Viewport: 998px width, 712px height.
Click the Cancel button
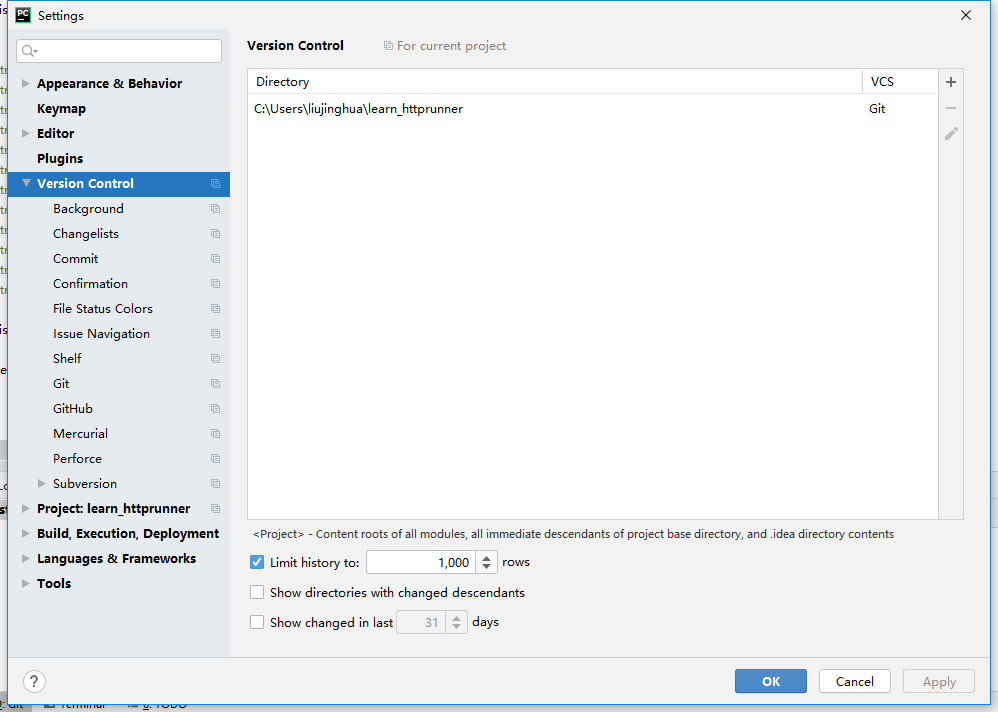(x=854, y=681)
